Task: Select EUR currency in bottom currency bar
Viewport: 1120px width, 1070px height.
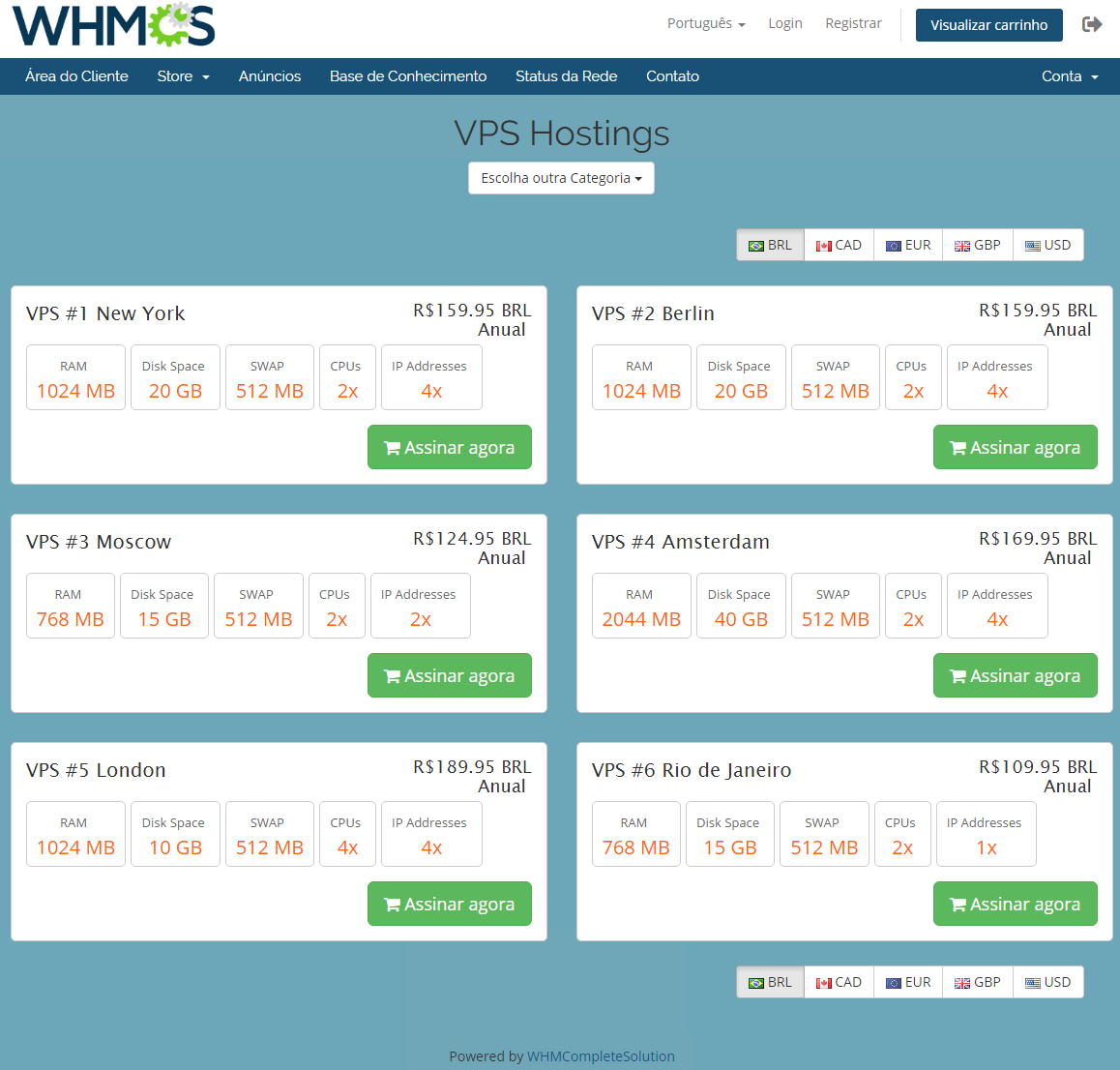Action: (908, 982)
